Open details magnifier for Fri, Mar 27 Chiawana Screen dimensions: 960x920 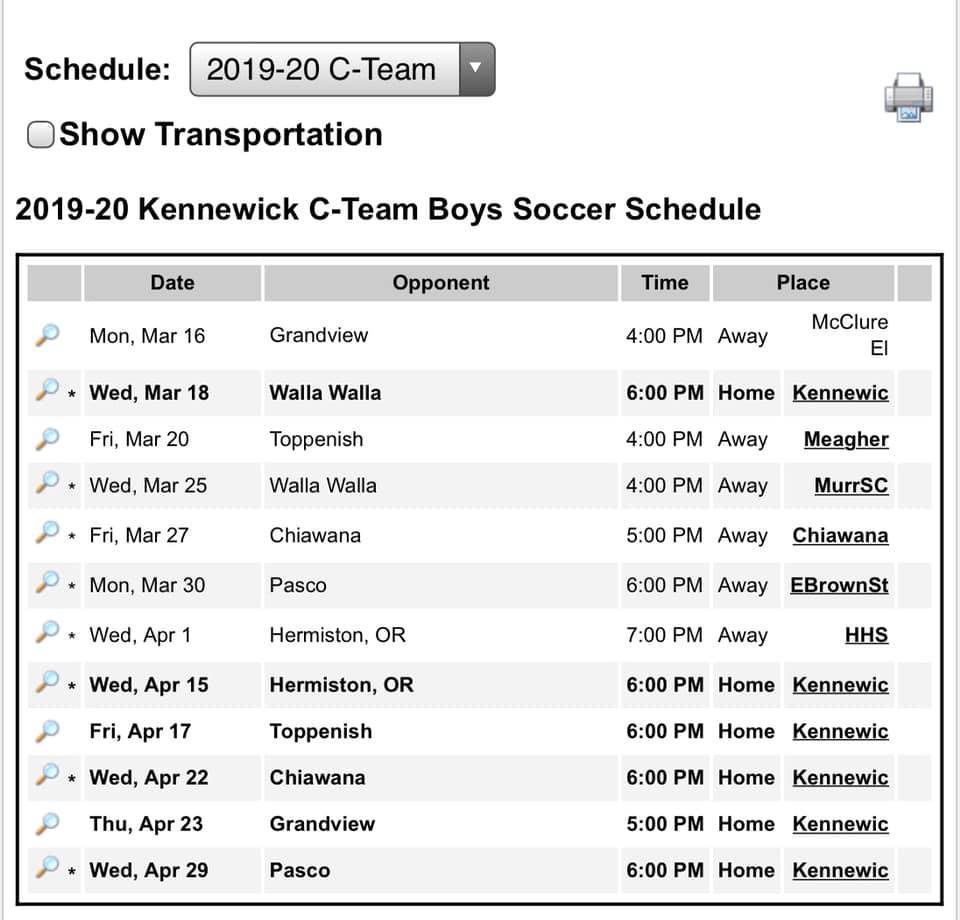pos(48,533)
